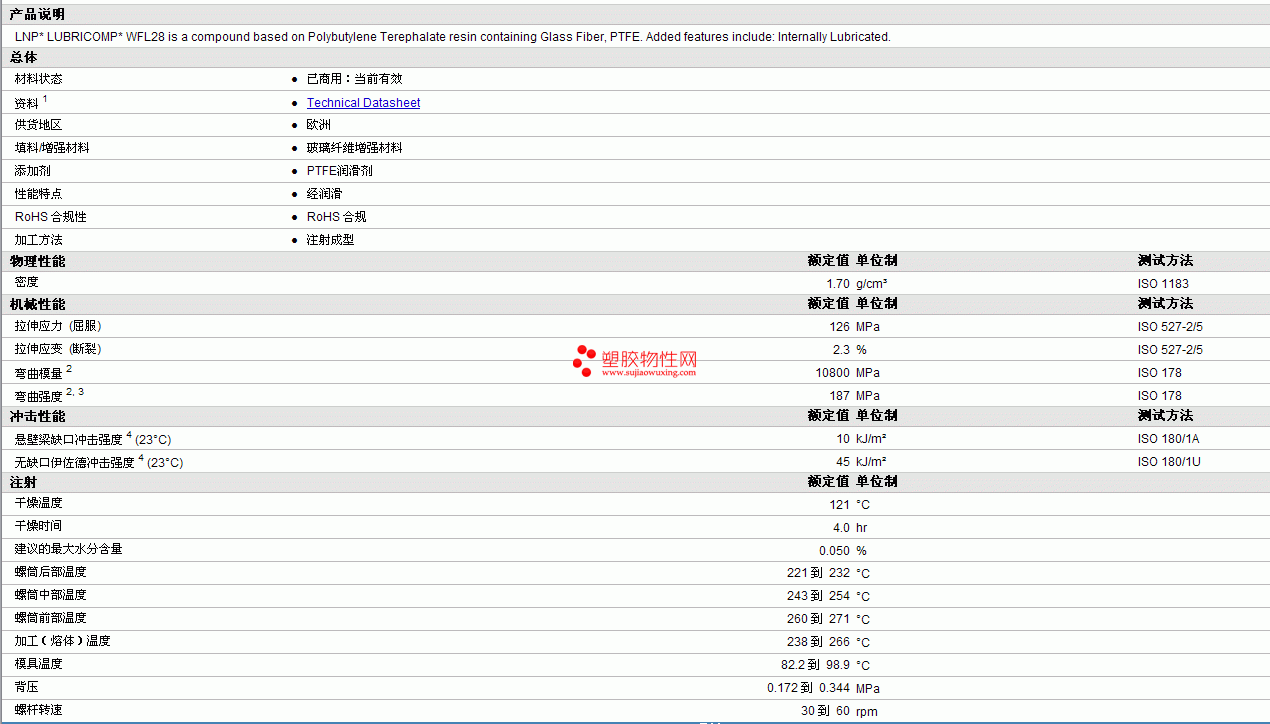Click the RoHS 合规性 label
1270x724 pixels.
point(51,217)
